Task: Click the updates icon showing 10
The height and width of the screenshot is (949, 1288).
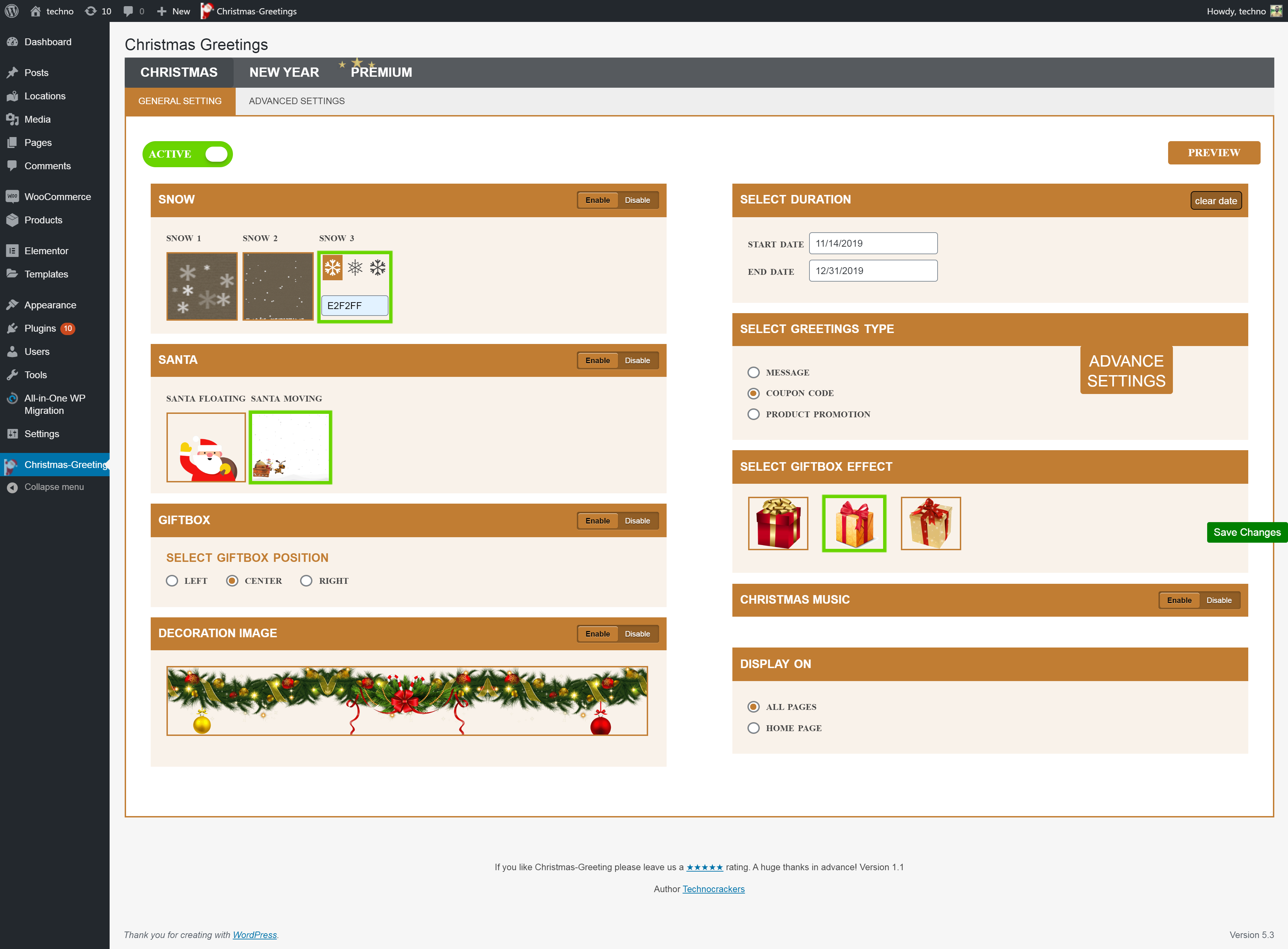Action: click(x=91, y=11)
